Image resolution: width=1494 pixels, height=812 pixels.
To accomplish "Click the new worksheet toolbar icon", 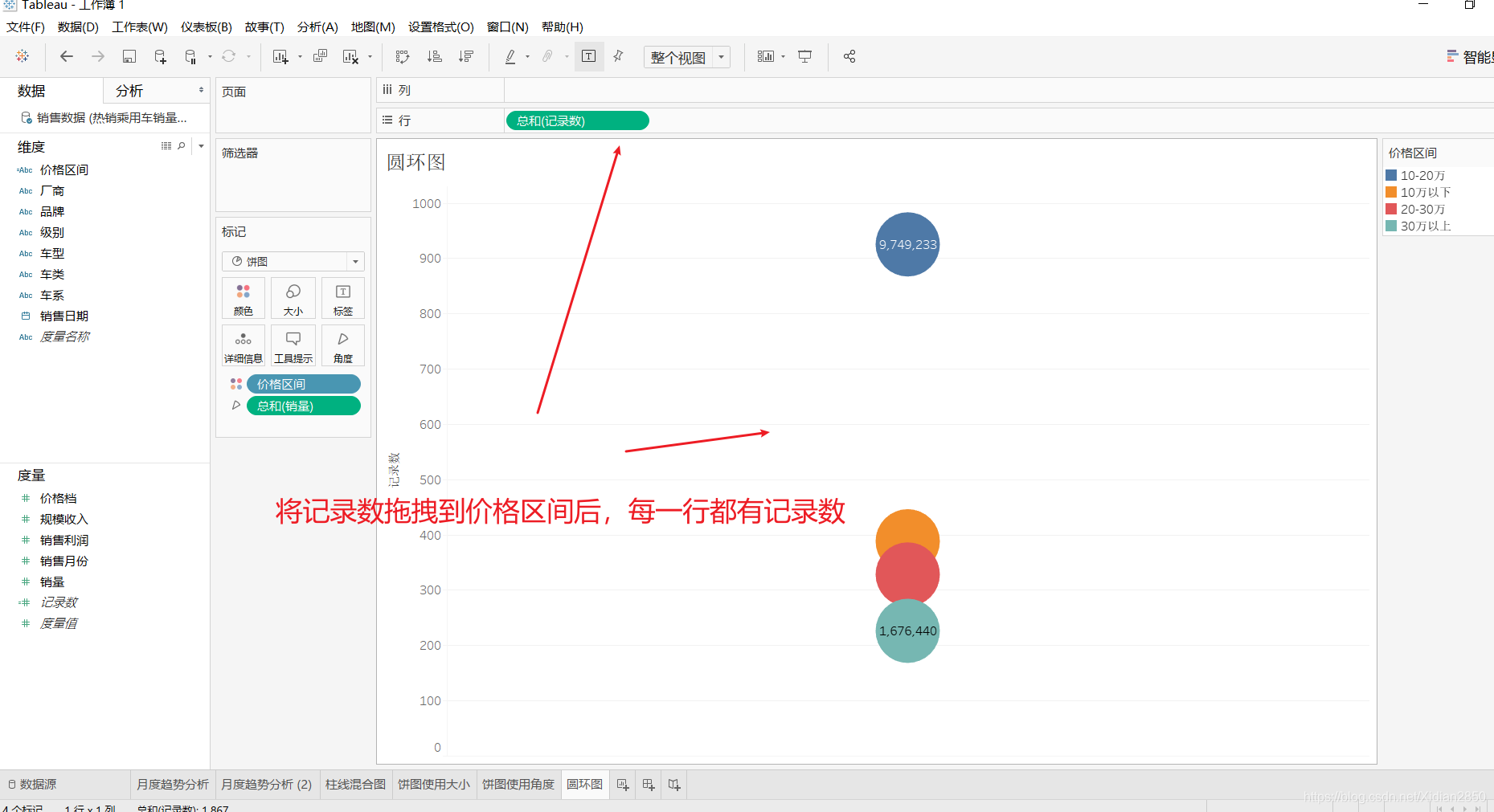I will click(280, 56).
